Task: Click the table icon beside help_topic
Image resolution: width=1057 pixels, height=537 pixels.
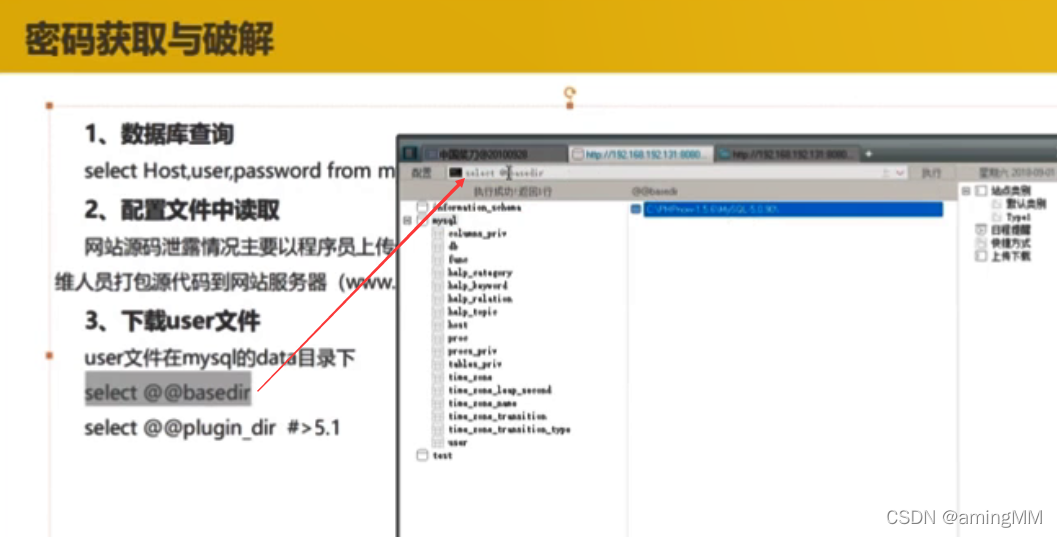Action: (x=438, y=312)
